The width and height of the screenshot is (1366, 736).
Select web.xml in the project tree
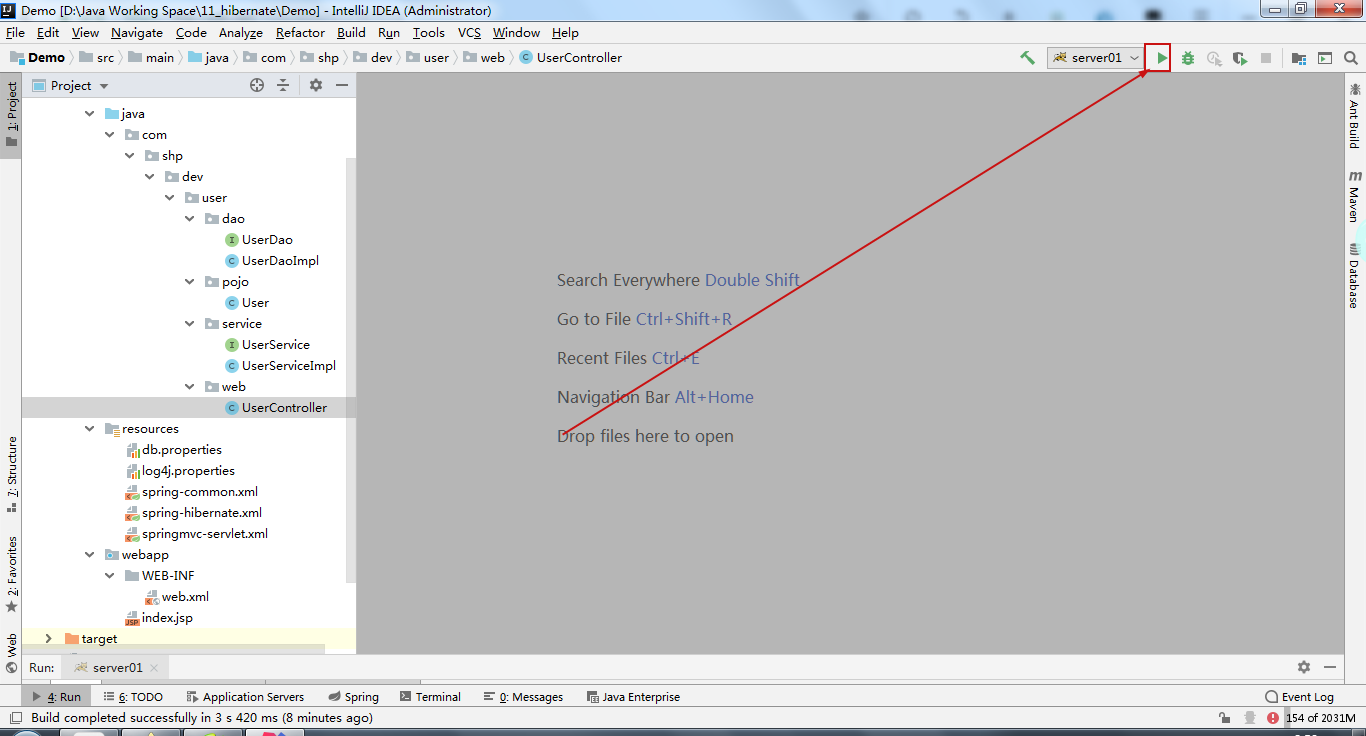pyautogui.click(x=177, y=597)
